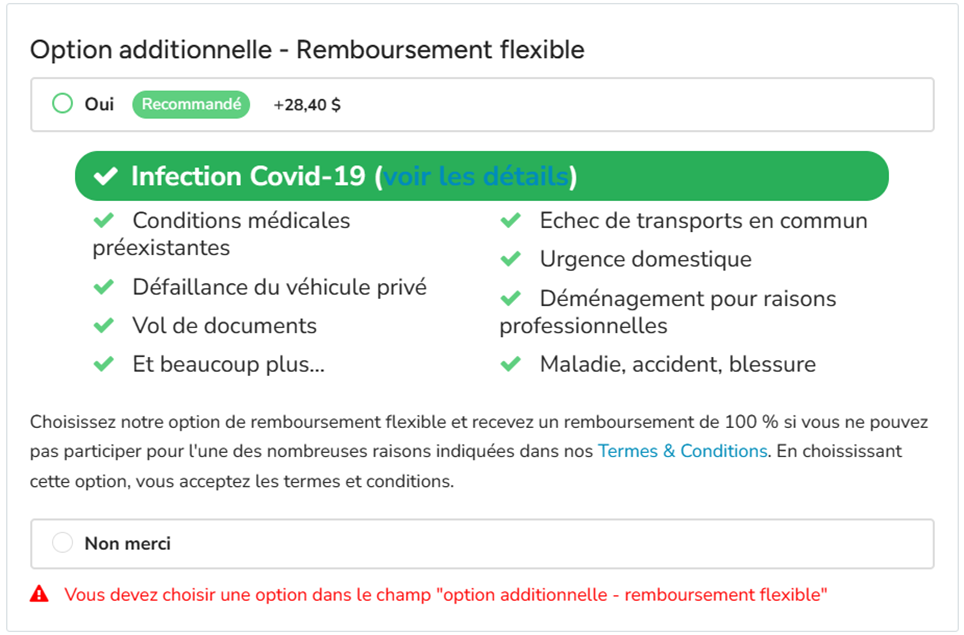Click the Oui option label text
964x635 pixels.
point(99,104)
